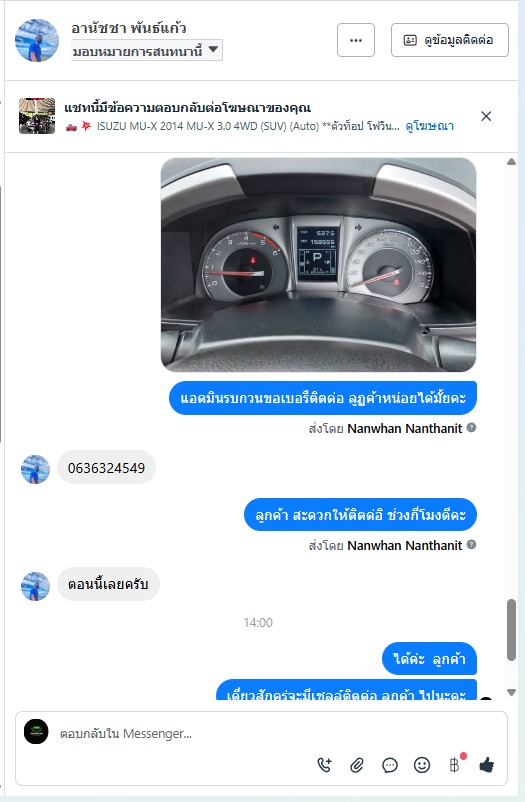This screenshot has height=802, width=525.
Task: Open the dashboard photo in the chat
Action: [x=318, y=264]
